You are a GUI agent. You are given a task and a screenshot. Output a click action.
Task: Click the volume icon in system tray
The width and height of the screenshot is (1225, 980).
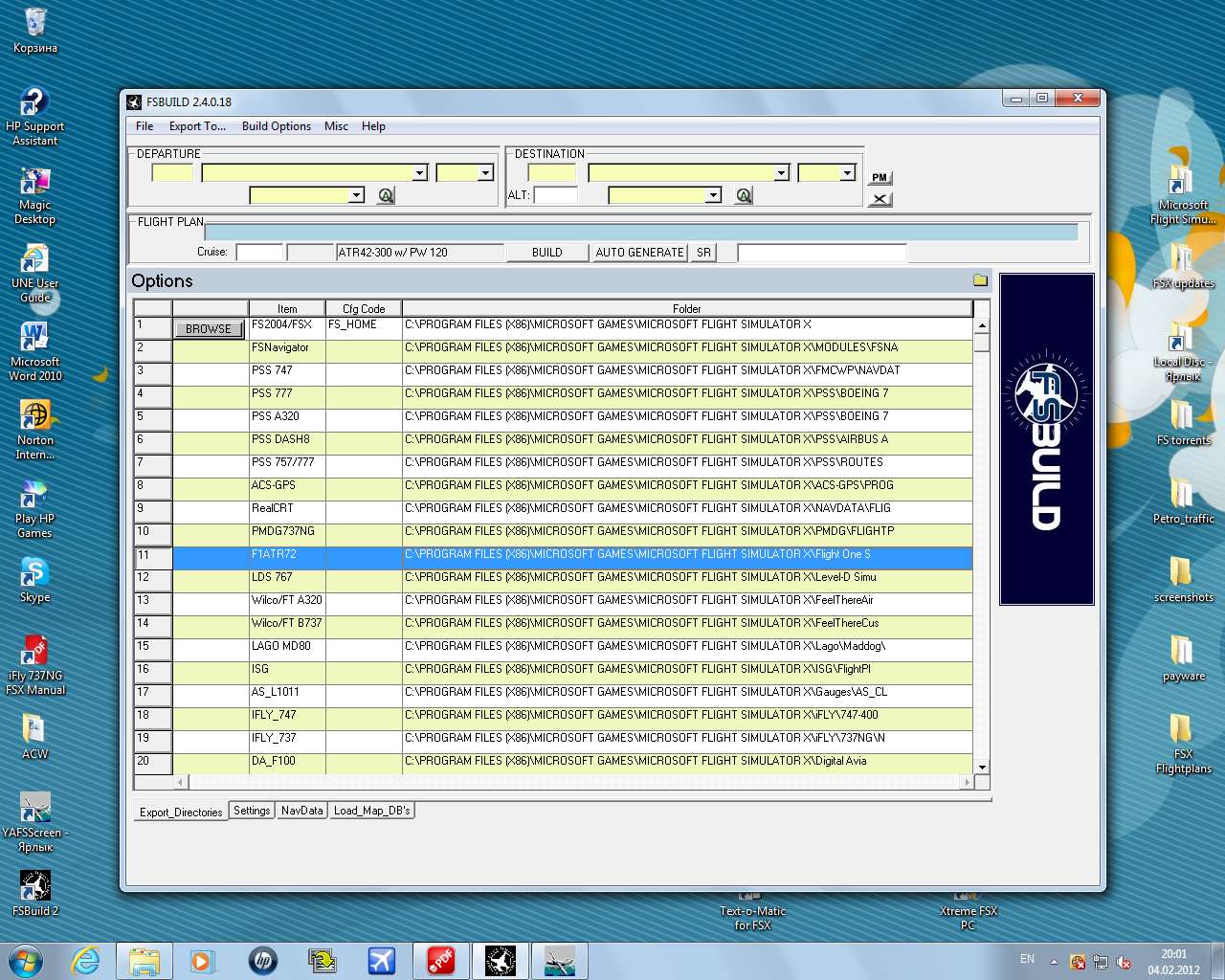tap(1124, 962)
